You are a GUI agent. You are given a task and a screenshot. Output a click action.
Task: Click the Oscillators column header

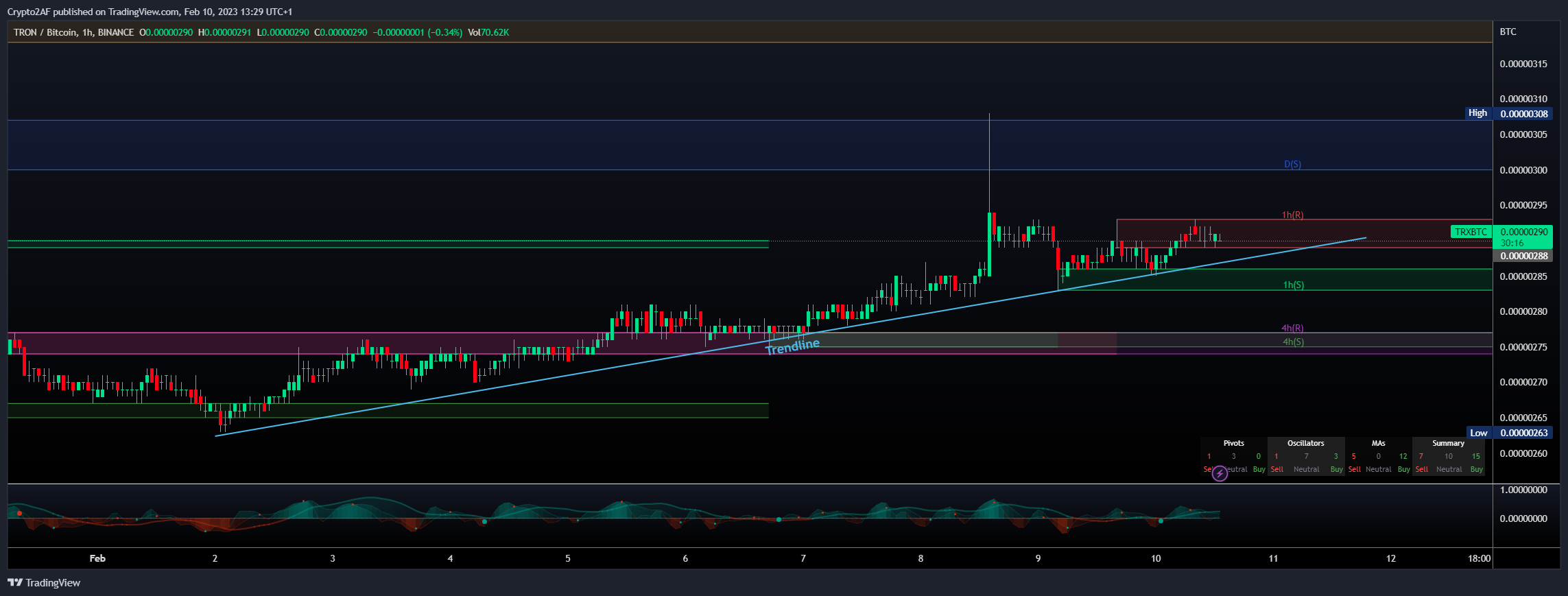tap(1305, 443)
